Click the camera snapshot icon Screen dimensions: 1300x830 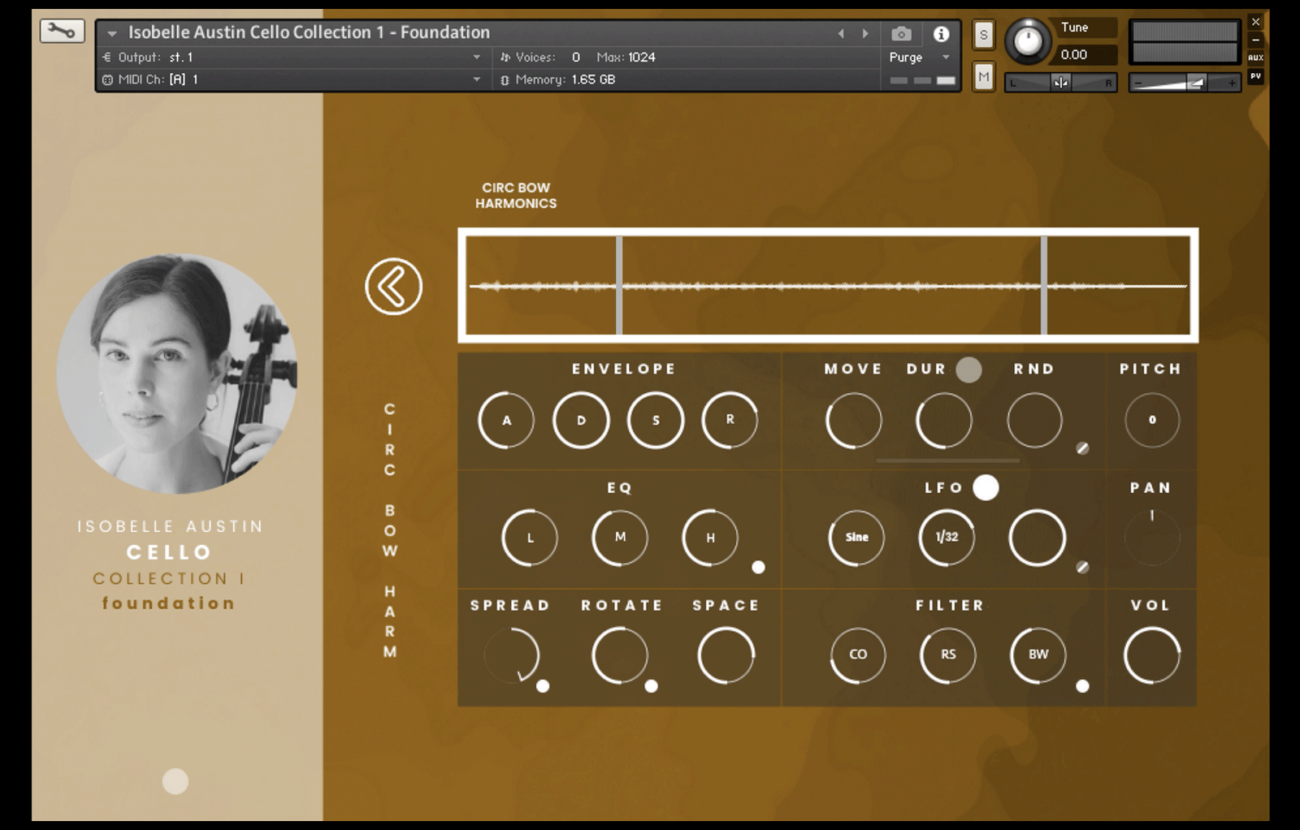(x=901, y=34)
